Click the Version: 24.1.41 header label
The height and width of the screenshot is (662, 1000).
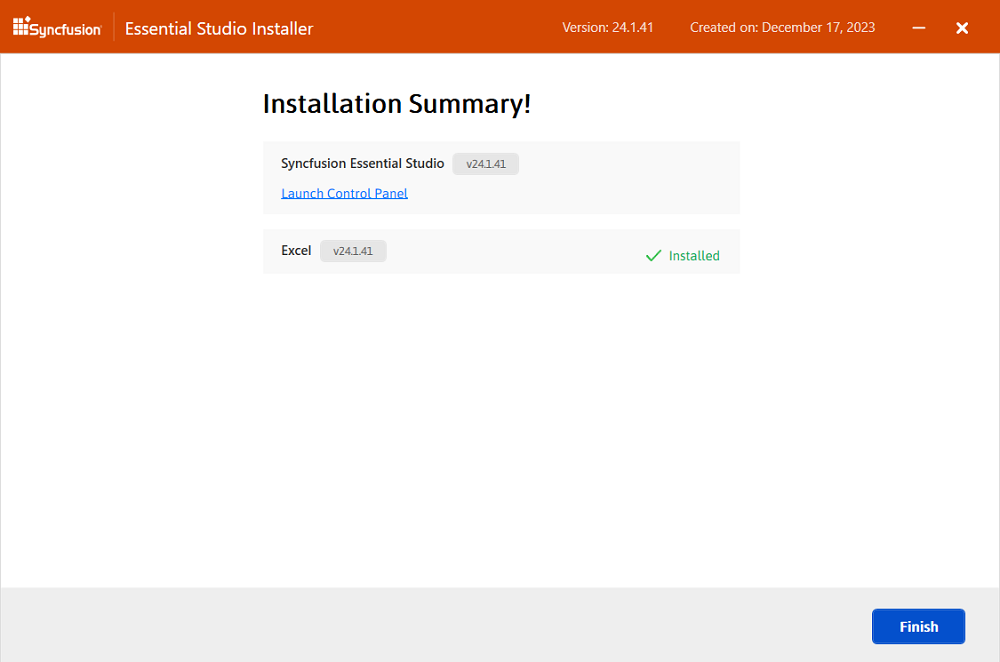pyautogui.click(x=607, y=28)
